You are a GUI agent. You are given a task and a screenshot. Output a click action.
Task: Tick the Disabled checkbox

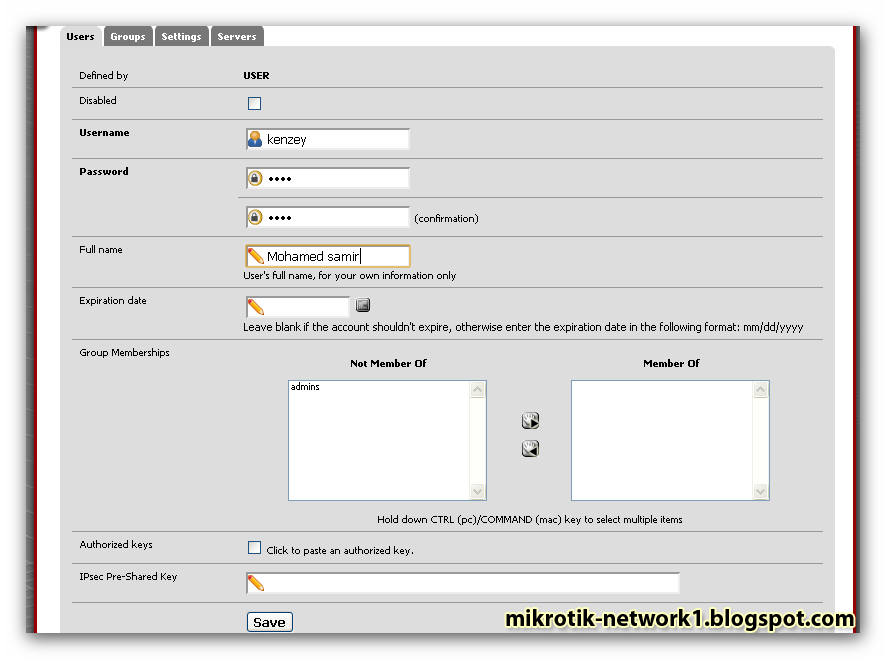pyautogui.click(x=254, y=103)
